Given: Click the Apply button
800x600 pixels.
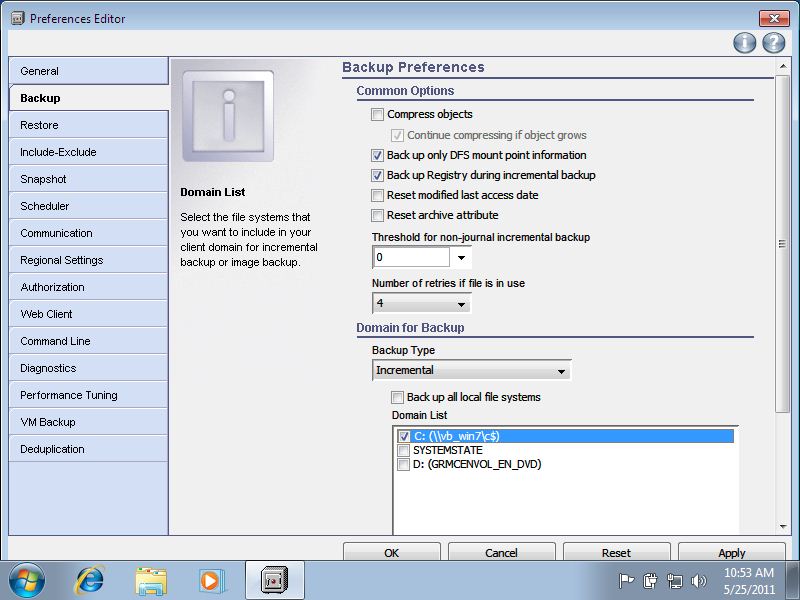Looking at the screenshot, I should pyautogui.click(x=732, y=552).
